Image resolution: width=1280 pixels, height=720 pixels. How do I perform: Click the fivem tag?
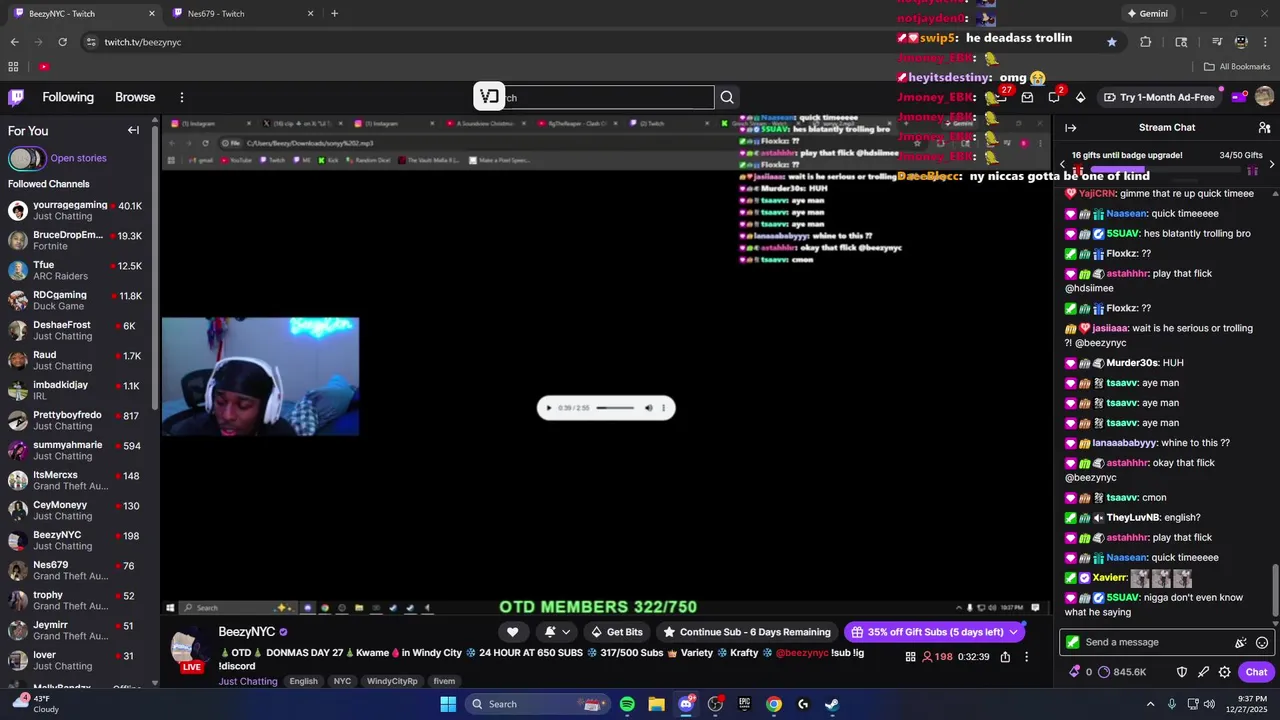(x=444, y=681)
